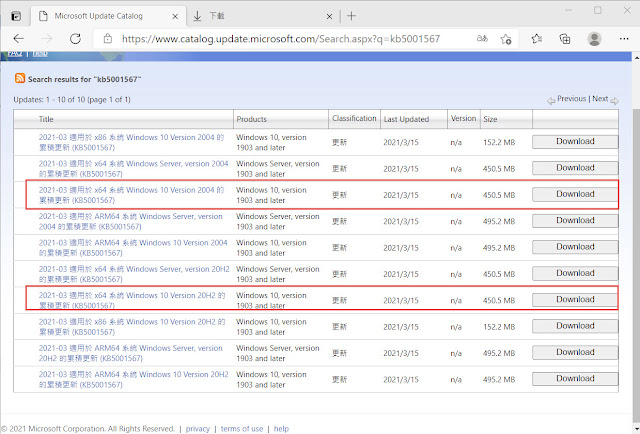640x434 pixels.
Task: Open x86 Windows 10 Version 20H2 title link
Action: coord(132,327)
